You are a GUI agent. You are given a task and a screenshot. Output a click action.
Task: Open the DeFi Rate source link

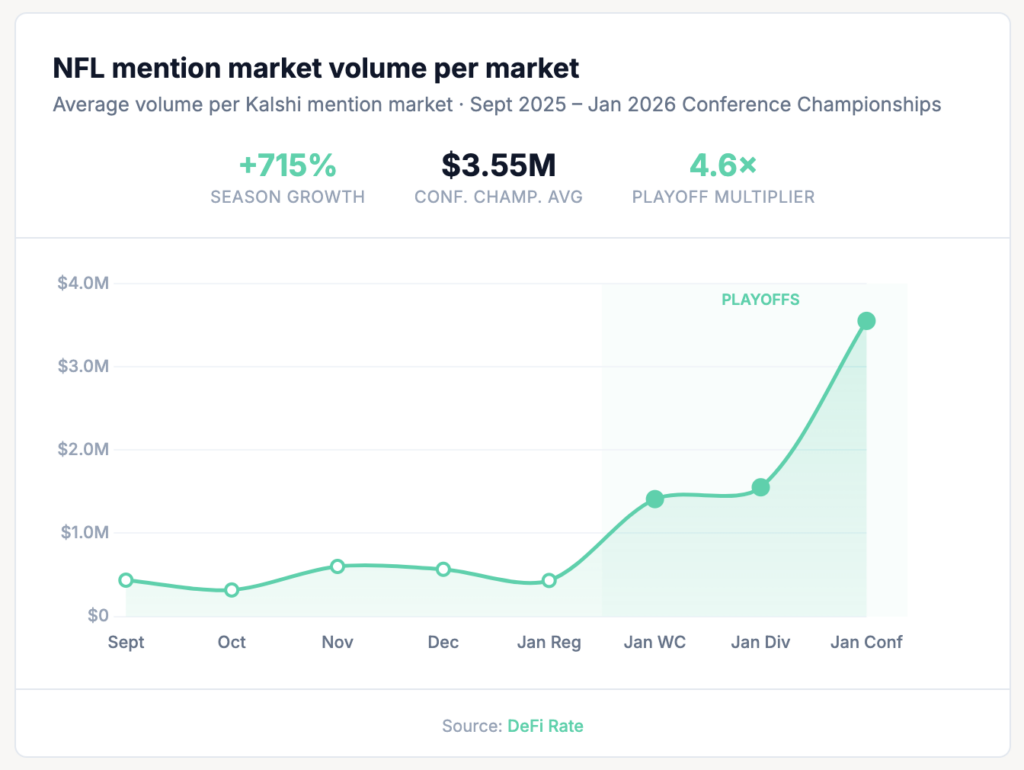544,726
